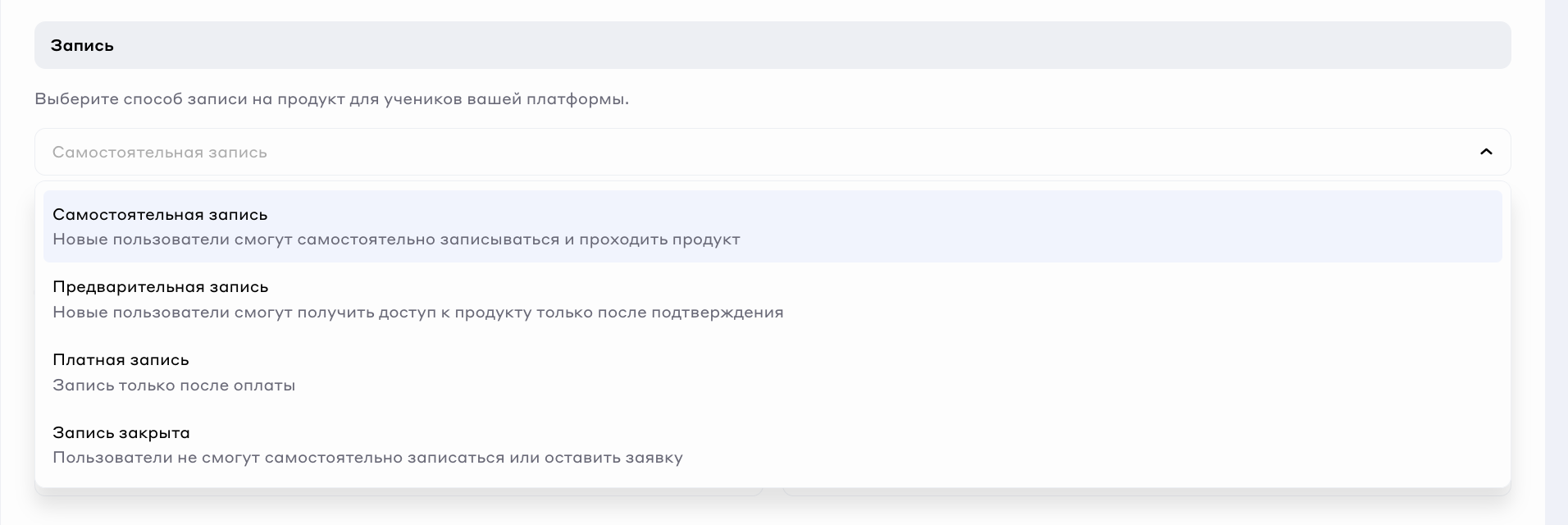The height and width of the screenshot is (525, 1568).
Task: Click the 'Выберите способ записи' instruction text
Action: coord(331,99)
